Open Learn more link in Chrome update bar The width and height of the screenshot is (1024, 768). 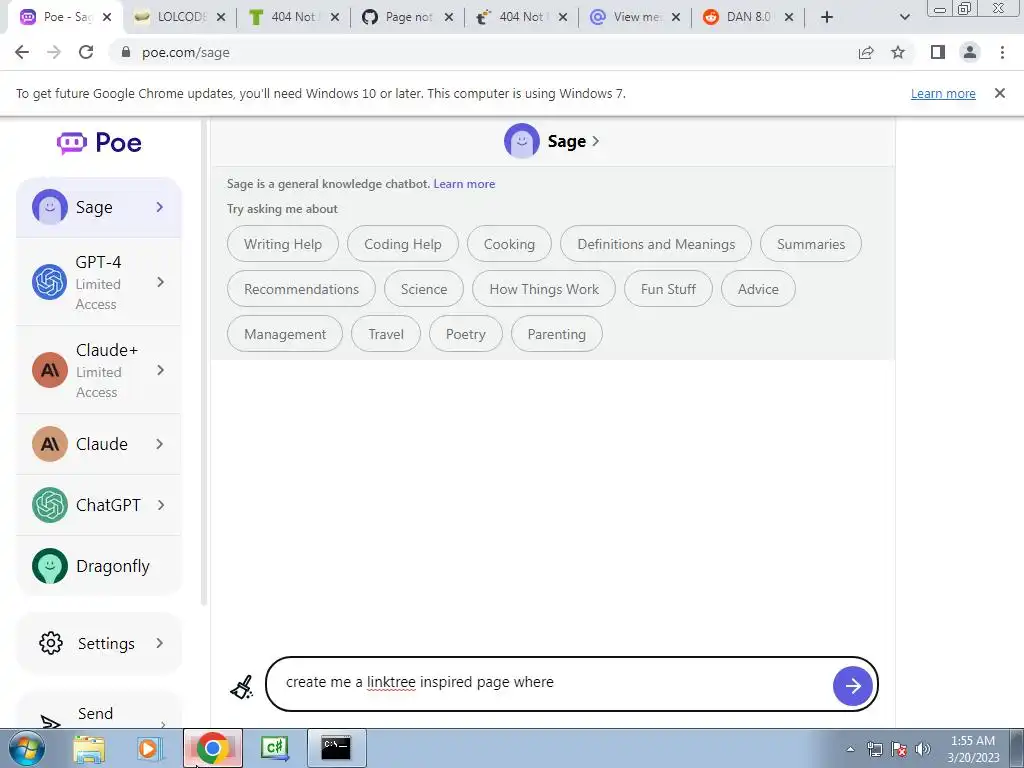[943, 93]
